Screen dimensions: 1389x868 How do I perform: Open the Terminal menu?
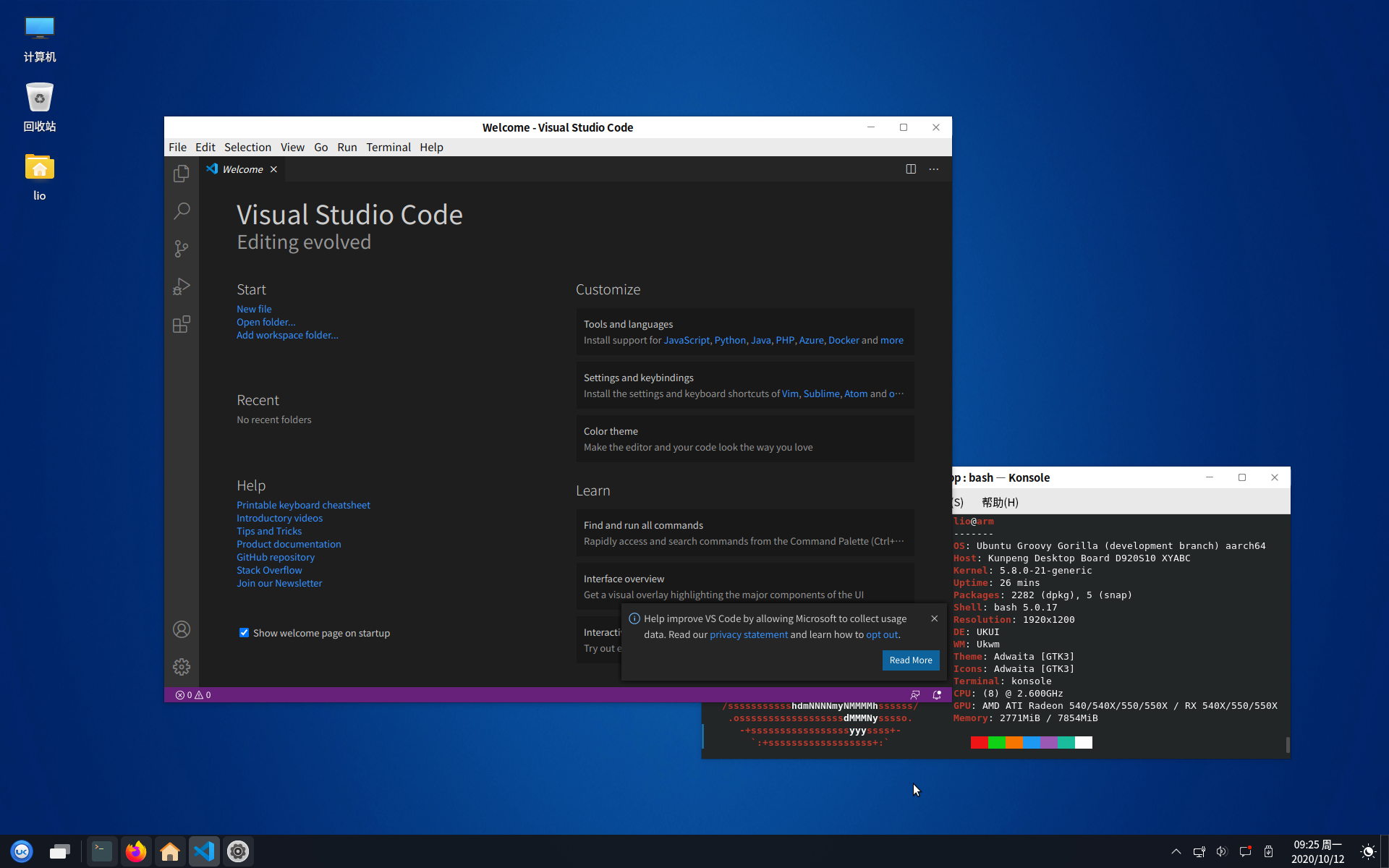(x=388, y=147)
